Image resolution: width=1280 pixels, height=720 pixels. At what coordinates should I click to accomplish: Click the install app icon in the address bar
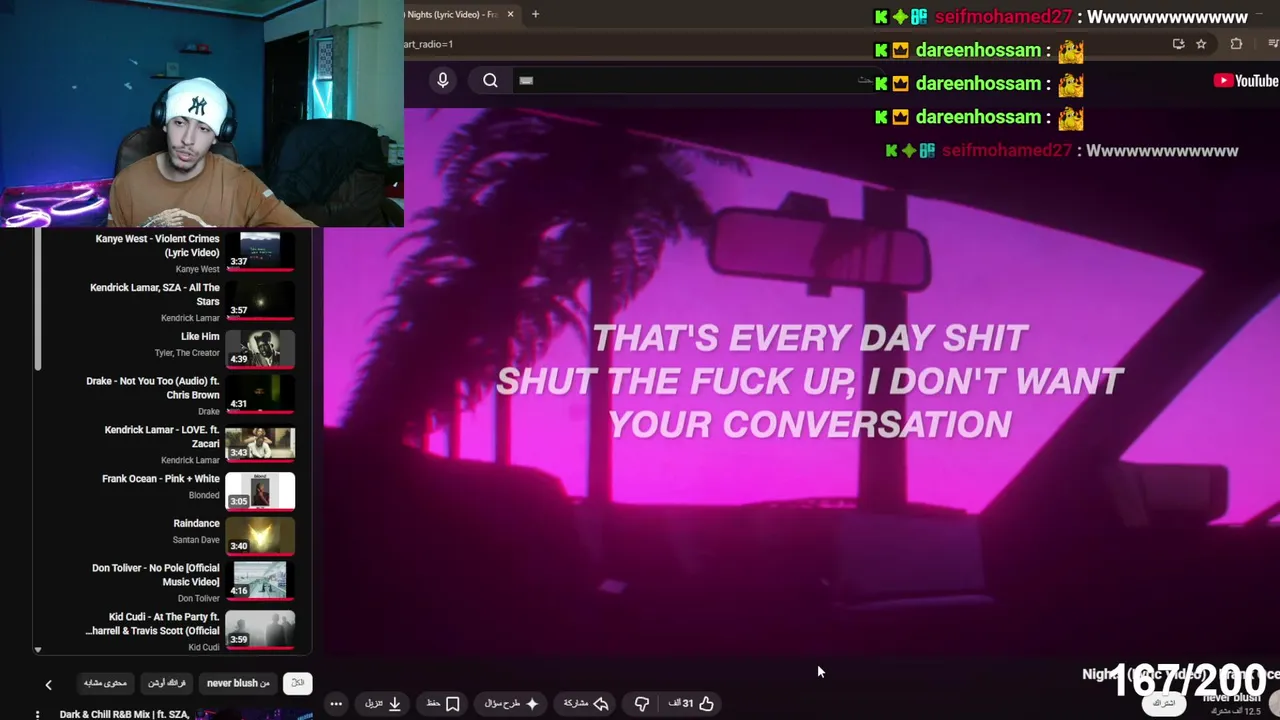click(x=1178, y=44)
